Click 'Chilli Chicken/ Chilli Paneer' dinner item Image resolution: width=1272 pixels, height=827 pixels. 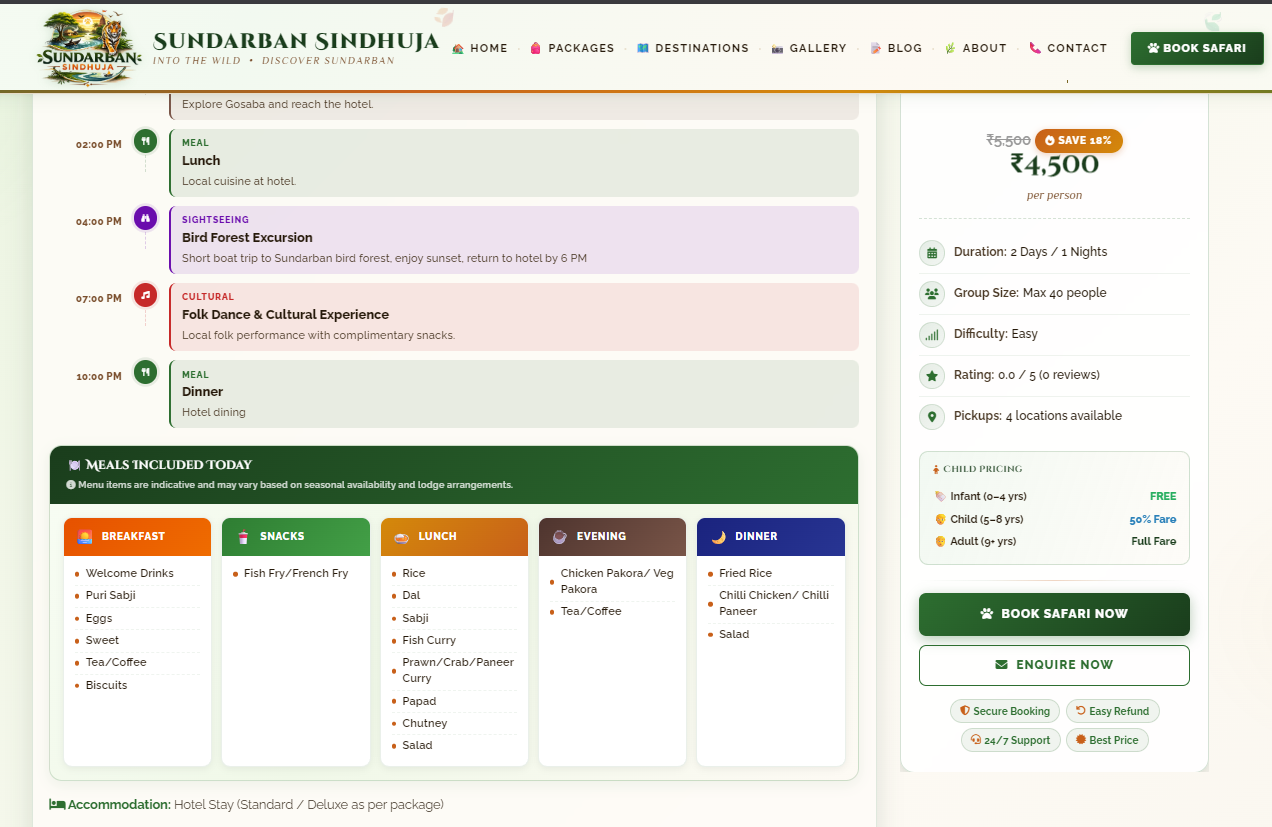pos(774,603)
